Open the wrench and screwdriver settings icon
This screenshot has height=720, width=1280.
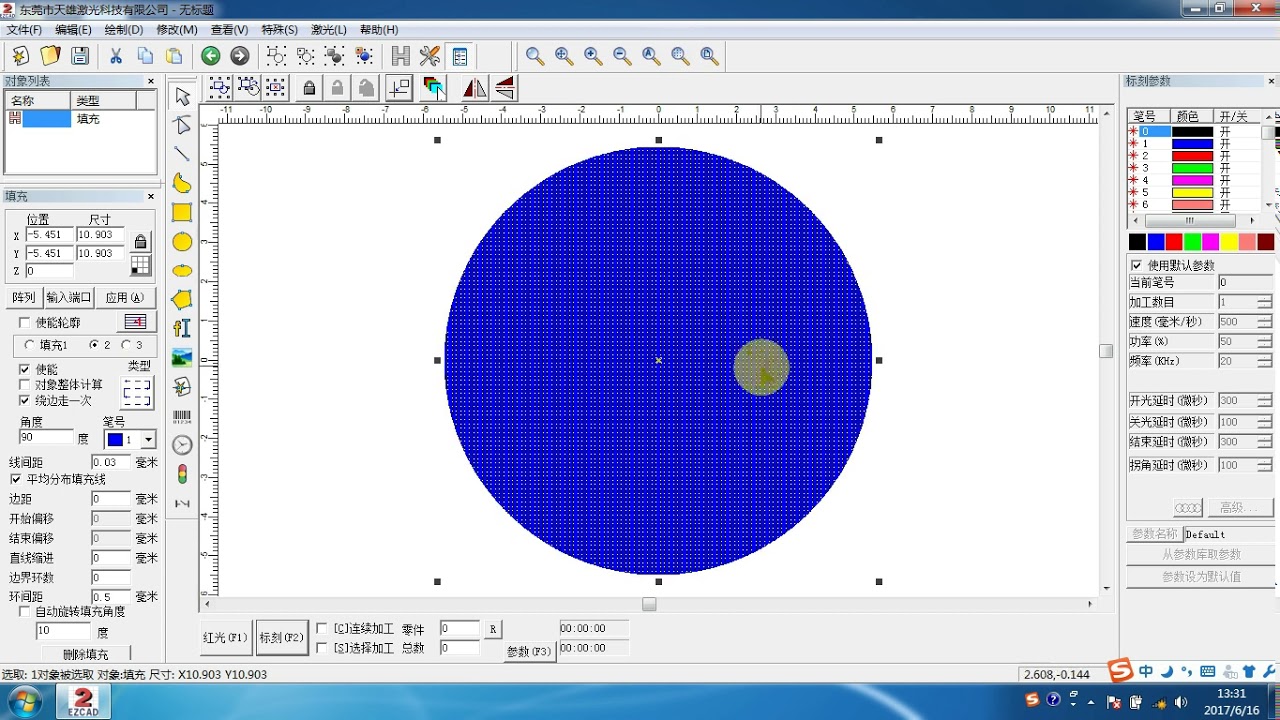coord(430,56)
